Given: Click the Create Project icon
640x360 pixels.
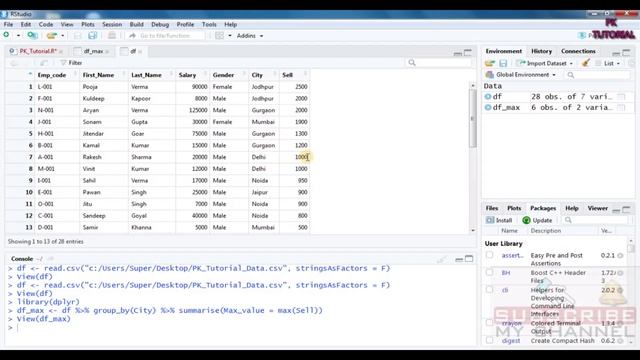Looking at the screenshot, I should tap(32, 36).
